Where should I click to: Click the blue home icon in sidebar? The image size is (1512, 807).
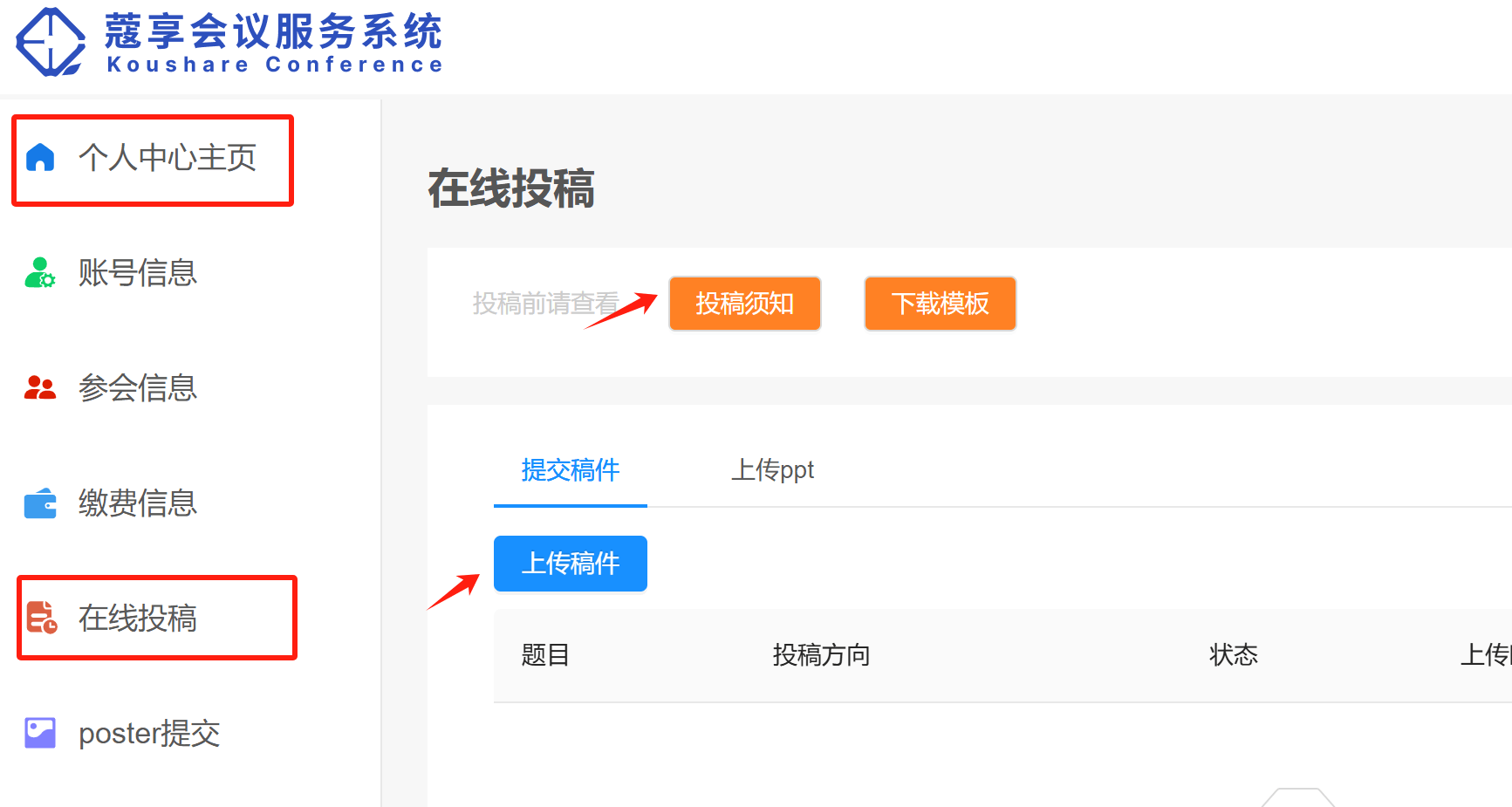click(40, 158)
